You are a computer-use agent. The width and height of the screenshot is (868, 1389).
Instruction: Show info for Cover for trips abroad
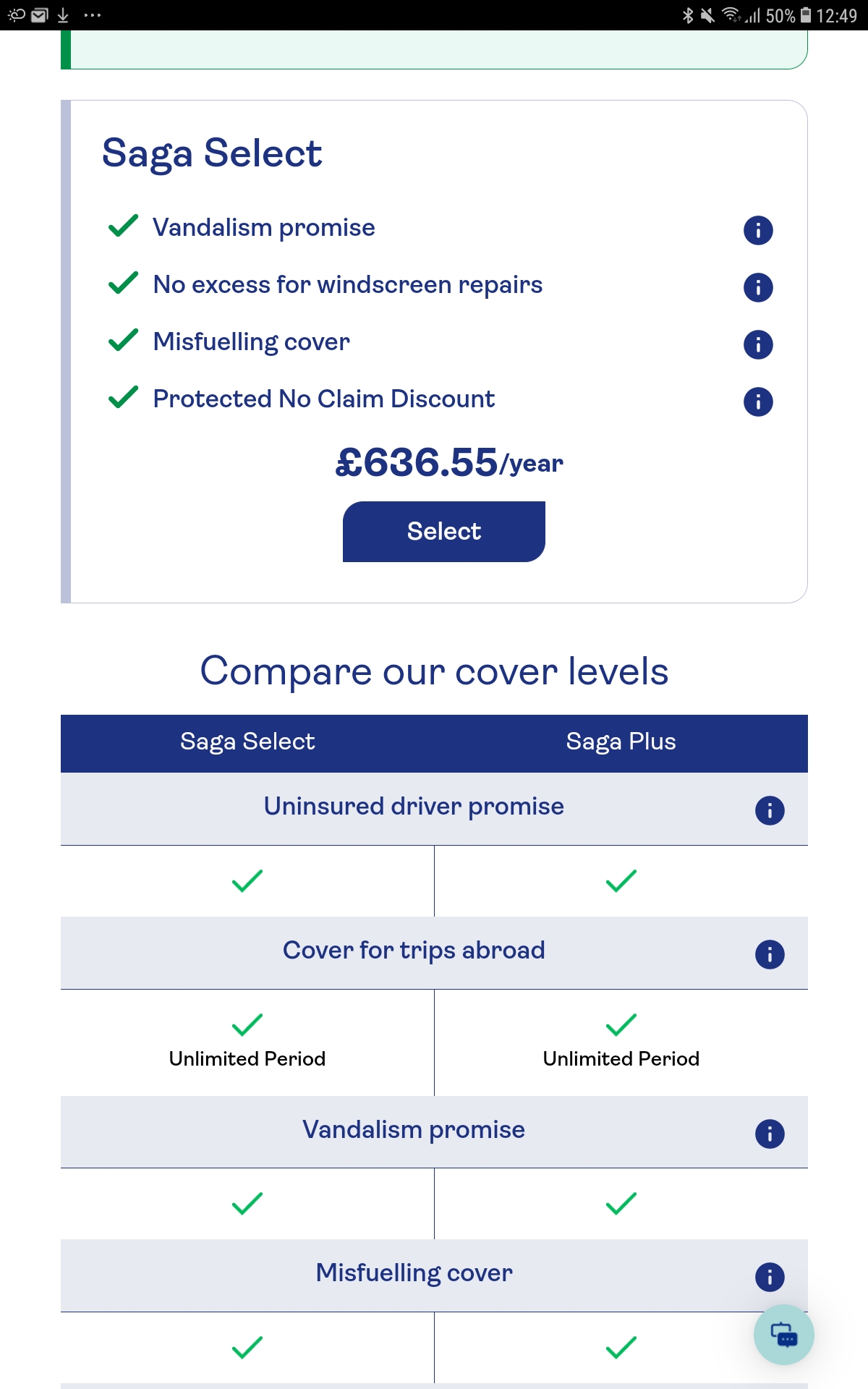pyautogui.click(x=770, y=954)
